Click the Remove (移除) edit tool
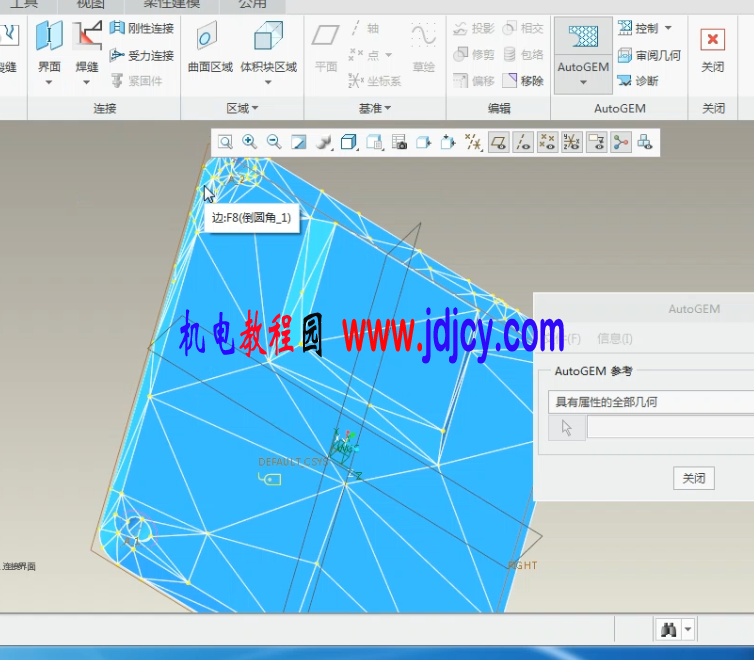 point(523,80)
